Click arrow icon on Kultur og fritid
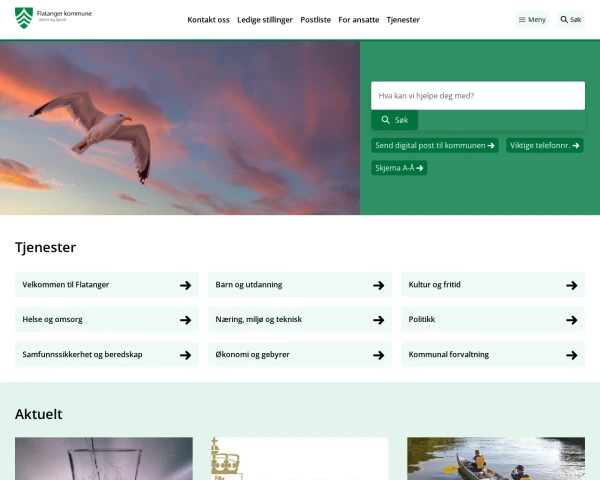 click(571, 285)
